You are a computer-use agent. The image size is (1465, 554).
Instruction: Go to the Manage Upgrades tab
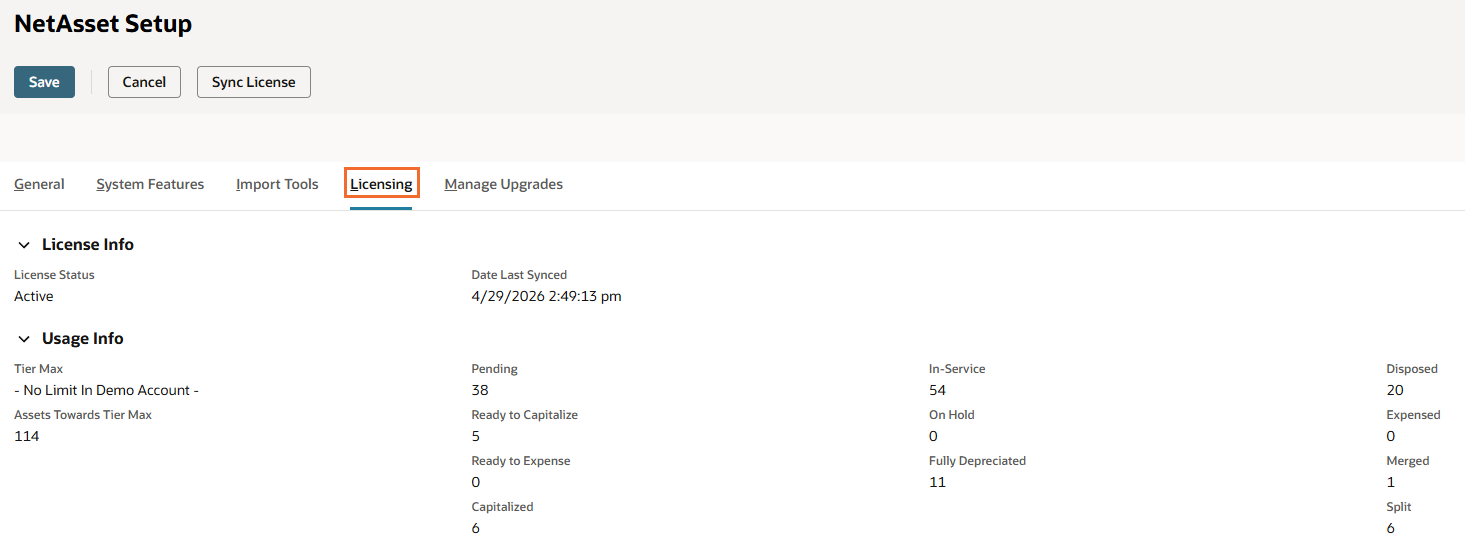point(504,184)
